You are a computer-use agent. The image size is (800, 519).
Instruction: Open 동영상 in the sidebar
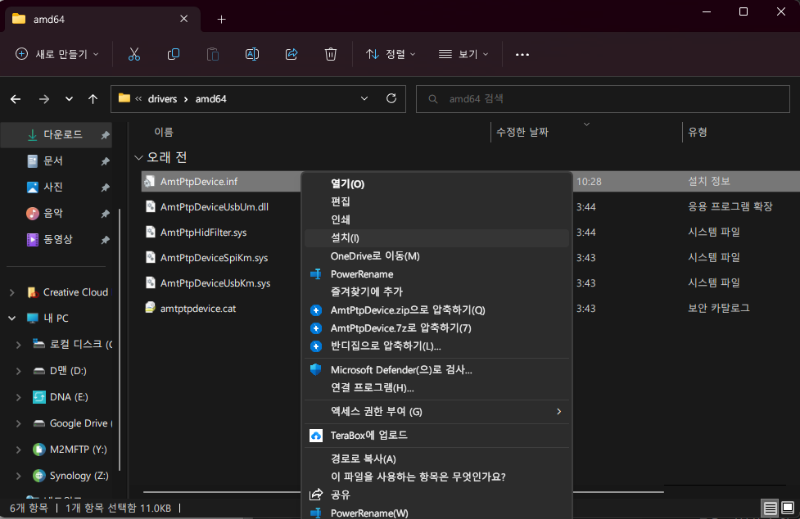57,239
